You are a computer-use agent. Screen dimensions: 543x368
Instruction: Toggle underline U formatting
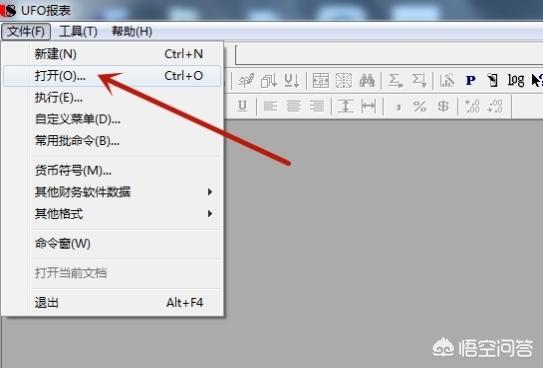[x=242, y=106]
